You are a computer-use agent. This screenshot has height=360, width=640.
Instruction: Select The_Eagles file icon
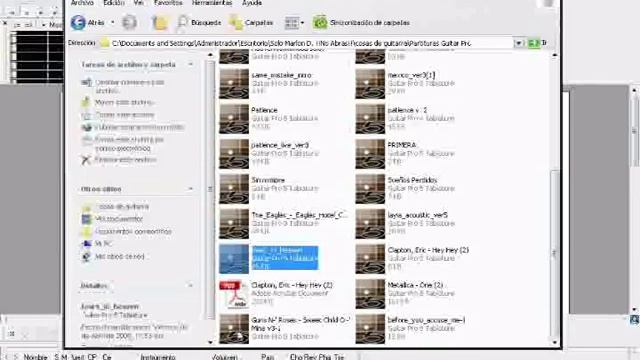[x=234, y=224]
